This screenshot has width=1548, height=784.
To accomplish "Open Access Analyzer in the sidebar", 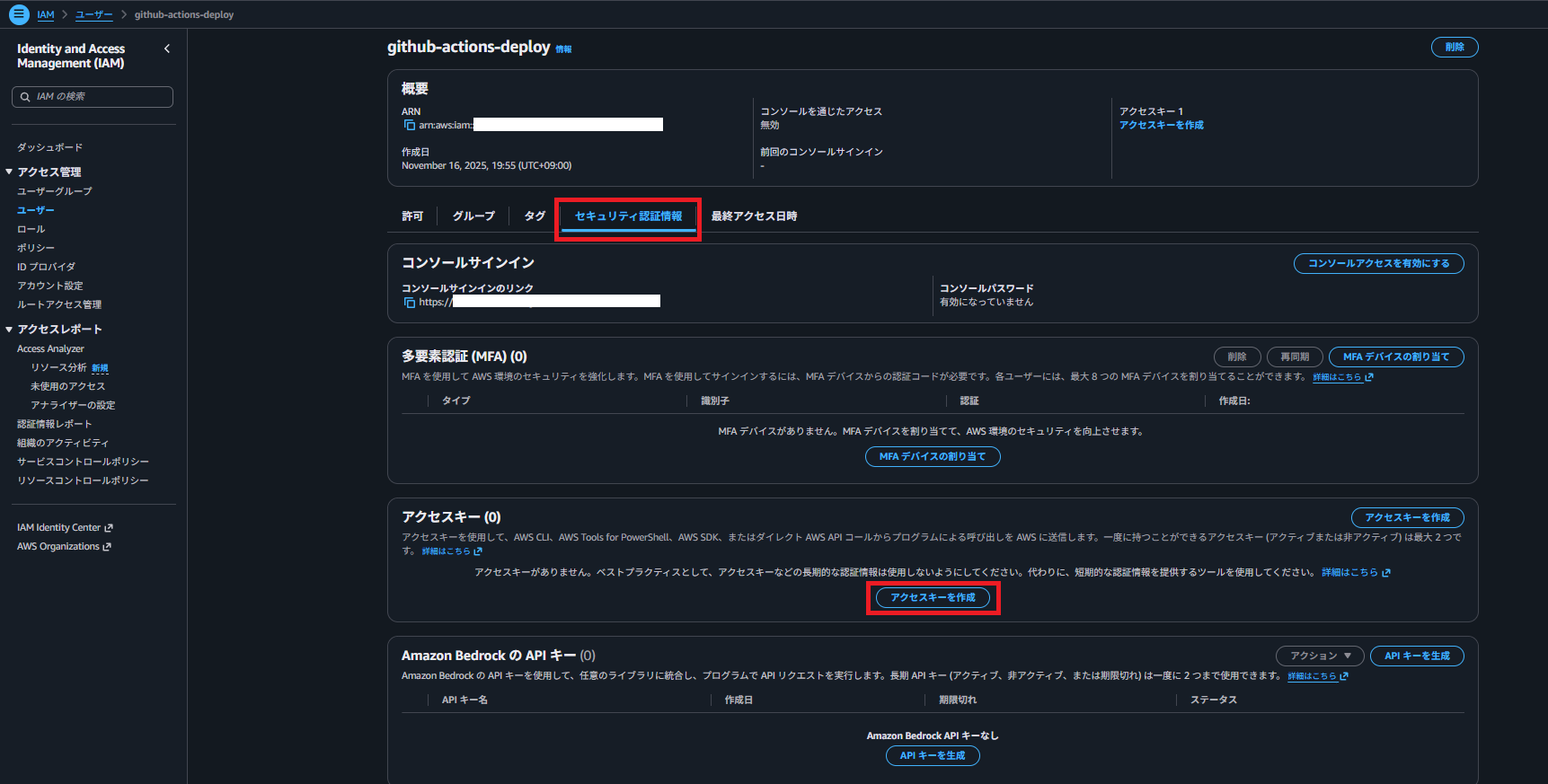I will coord(50,348).
